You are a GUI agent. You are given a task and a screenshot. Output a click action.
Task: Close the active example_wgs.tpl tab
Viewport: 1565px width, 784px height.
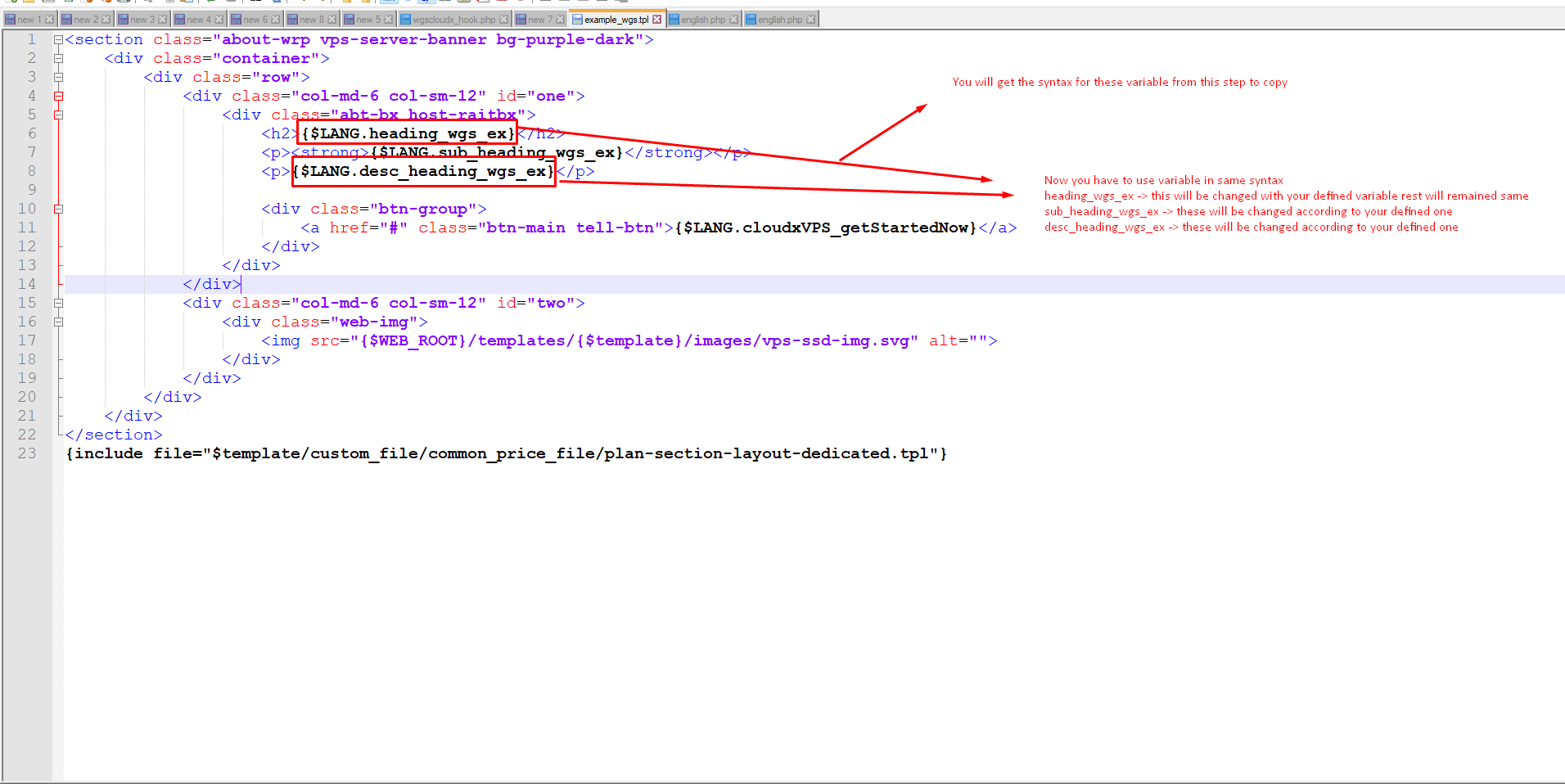(x=656, y=20)
